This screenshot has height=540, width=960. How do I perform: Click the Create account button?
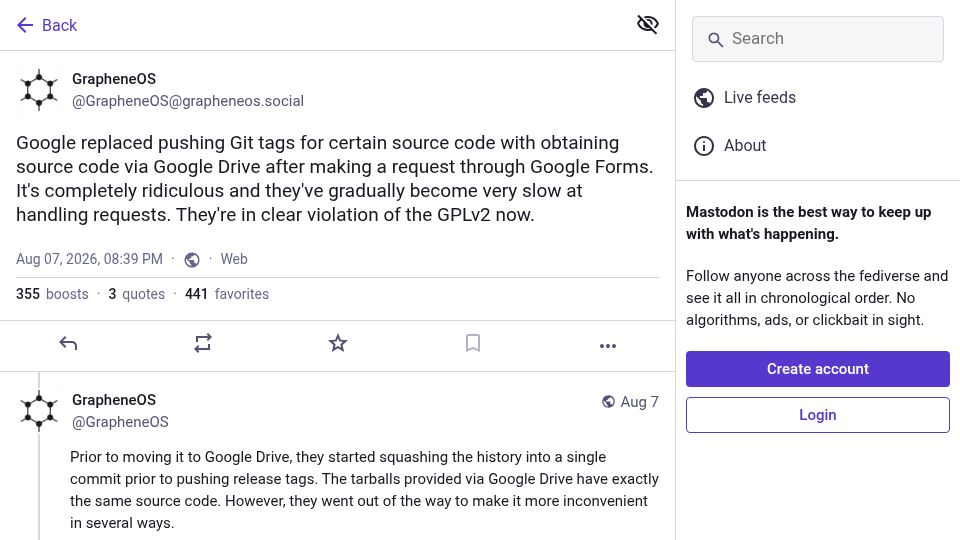[817, 369]
